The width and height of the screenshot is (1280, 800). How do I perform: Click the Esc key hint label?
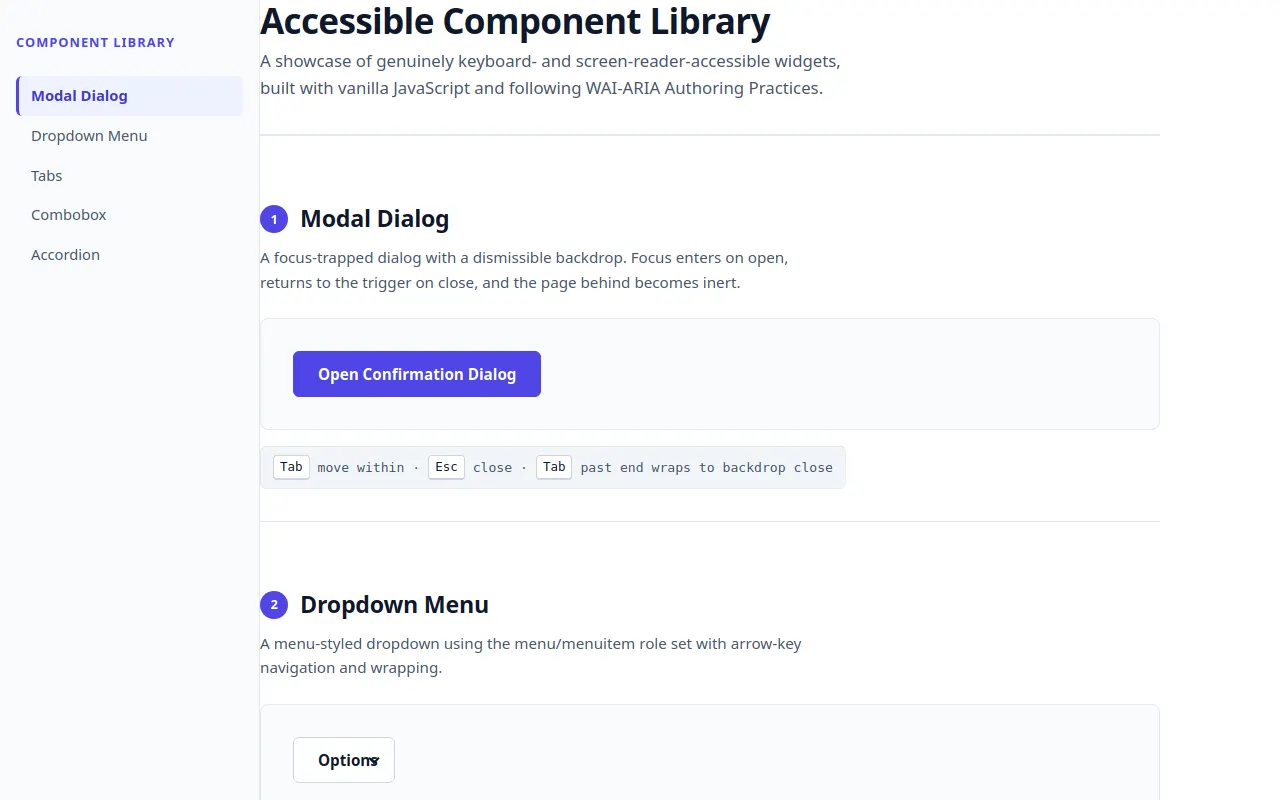[446, 467]
